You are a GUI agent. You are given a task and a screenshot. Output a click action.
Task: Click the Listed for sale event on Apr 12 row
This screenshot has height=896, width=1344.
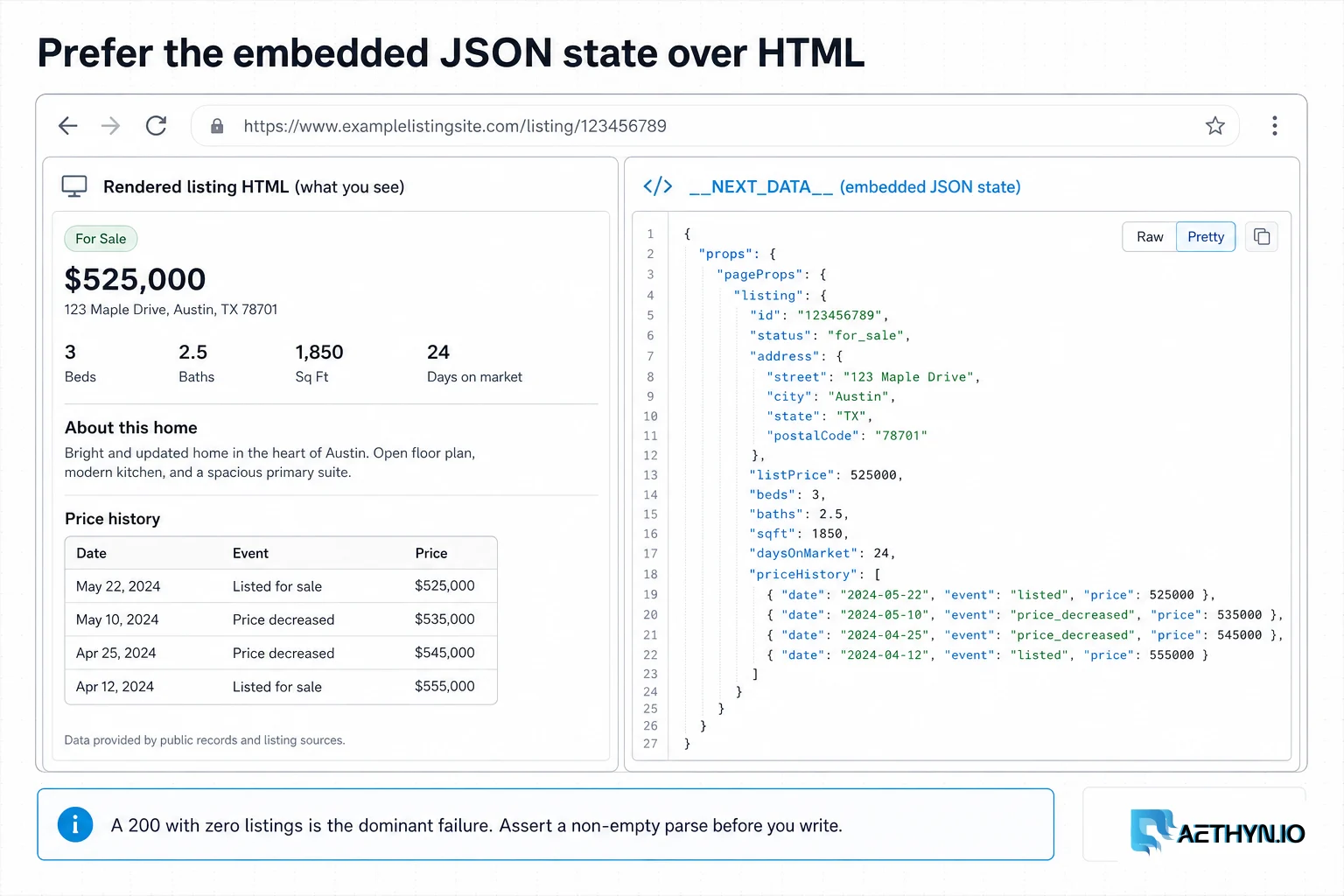click(277, 687)
